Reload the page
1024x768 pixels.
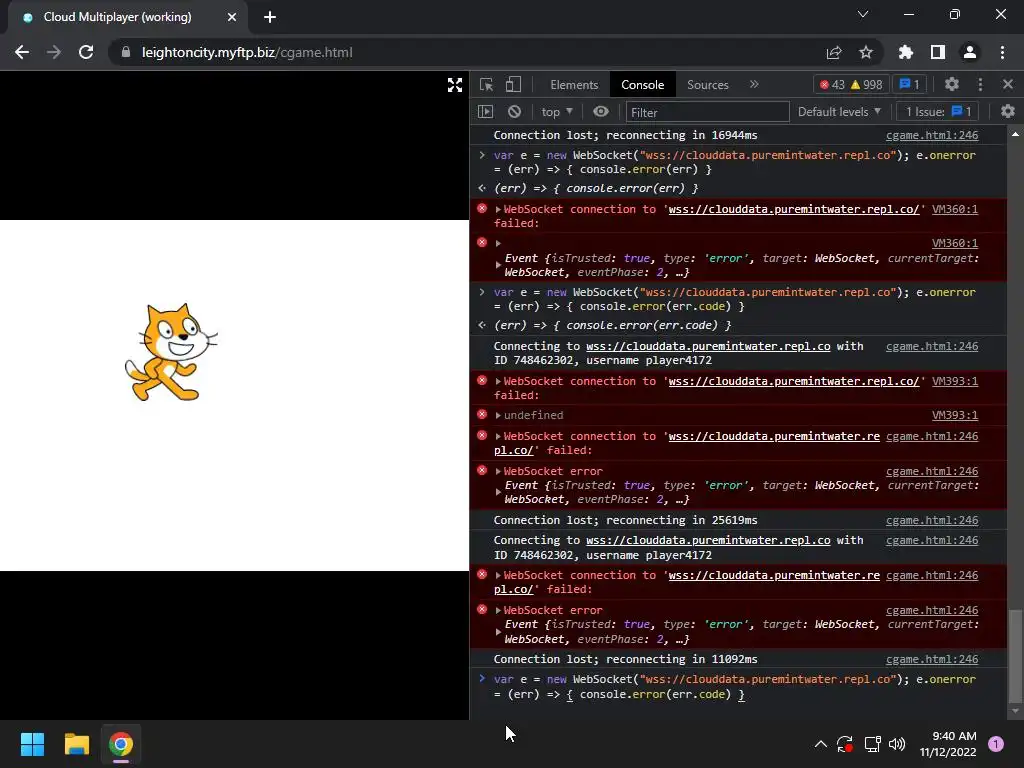[x=86, y=52]
